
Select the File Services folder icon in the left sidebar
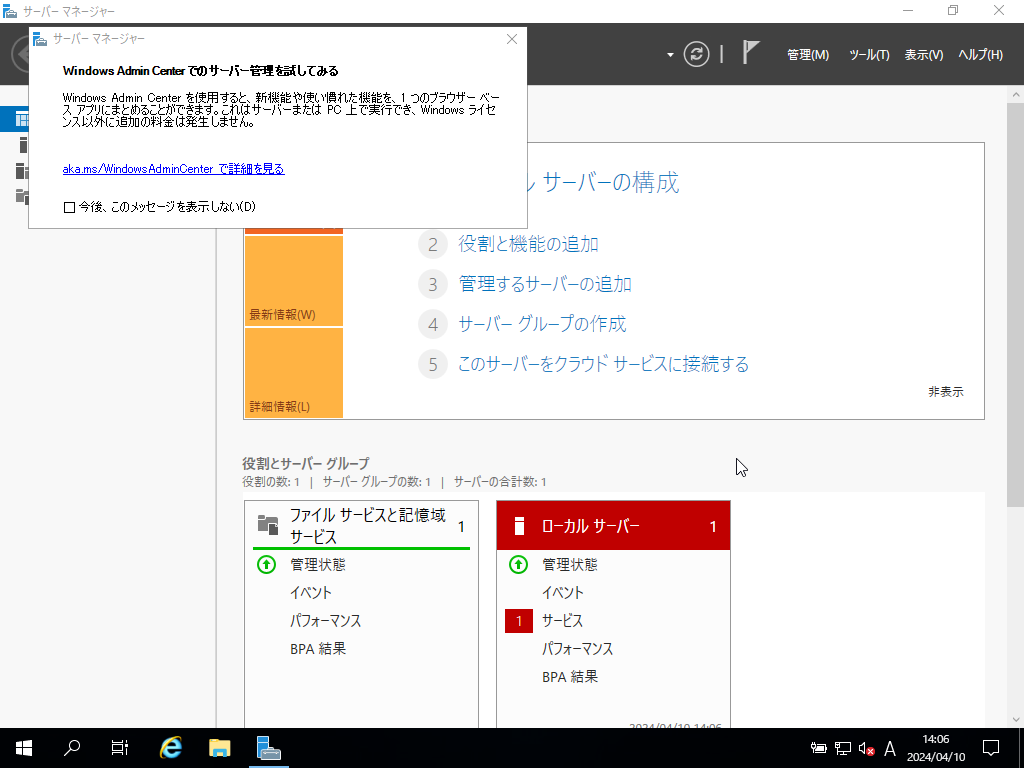coord(22,196)
